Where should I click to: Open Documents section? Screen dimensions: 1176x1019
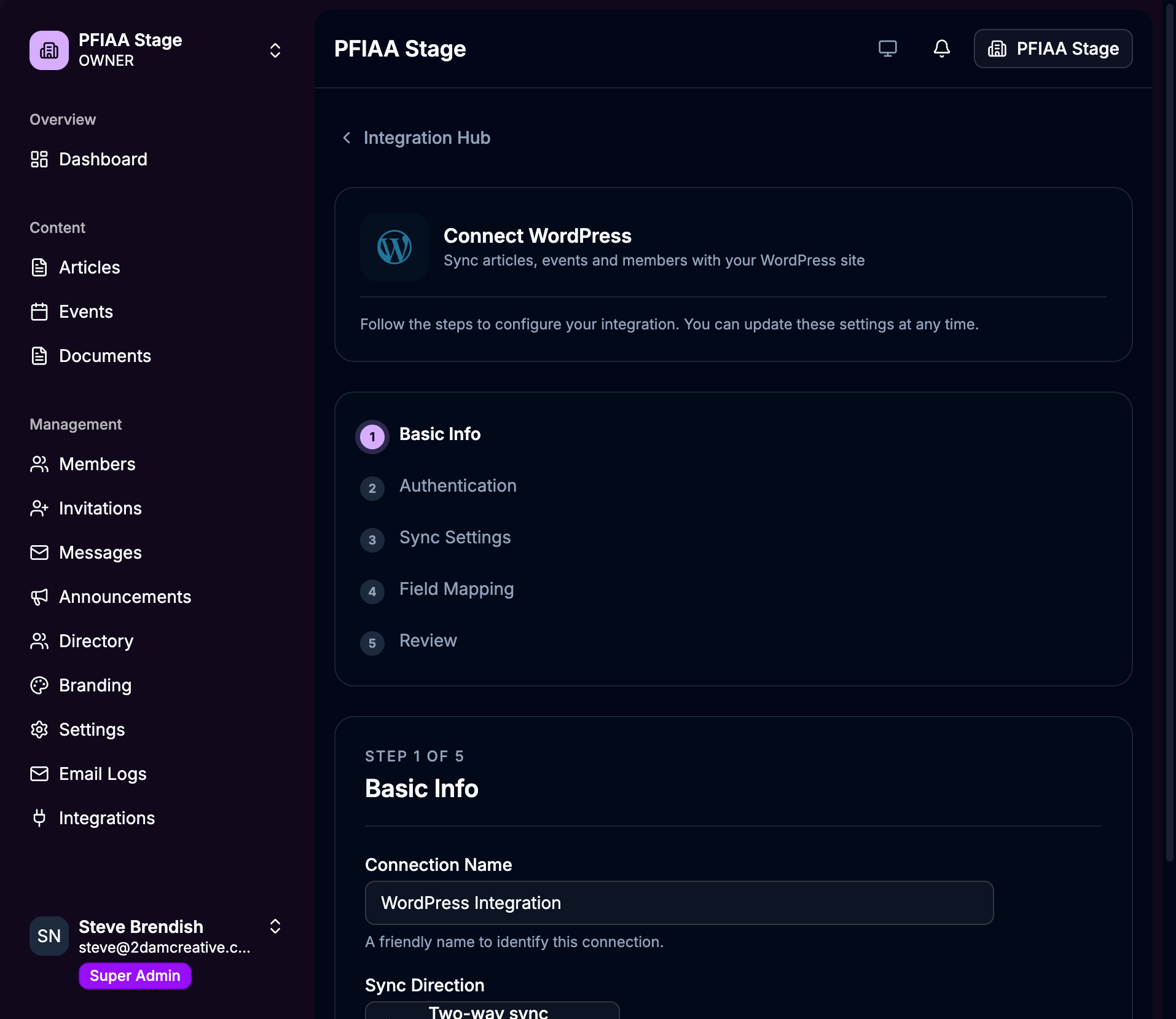point(105,356)
